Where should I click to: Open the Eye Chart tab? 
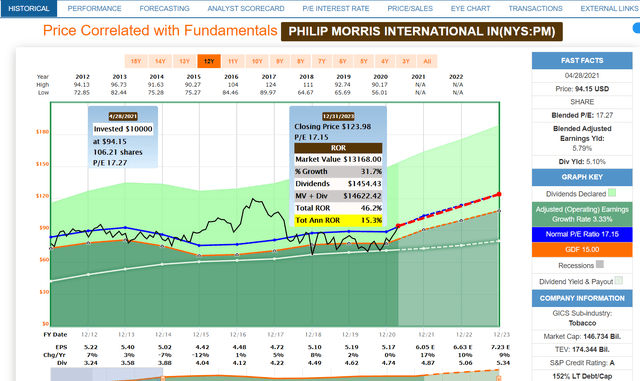pyautogui.click(x=470, y=9)
